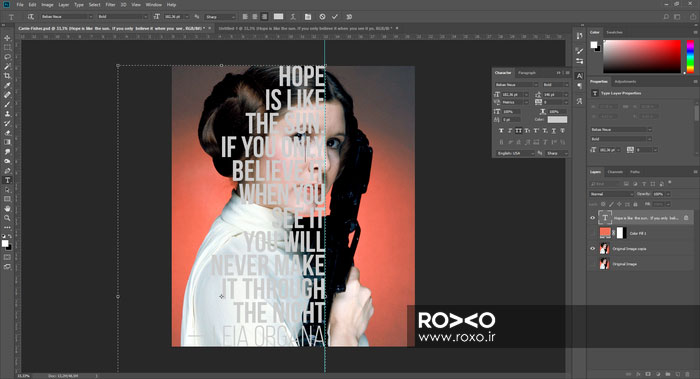The height and width of the screenshot is (379, 700).
Task: Select the Crop tool
Action: (x=7, y=76)
